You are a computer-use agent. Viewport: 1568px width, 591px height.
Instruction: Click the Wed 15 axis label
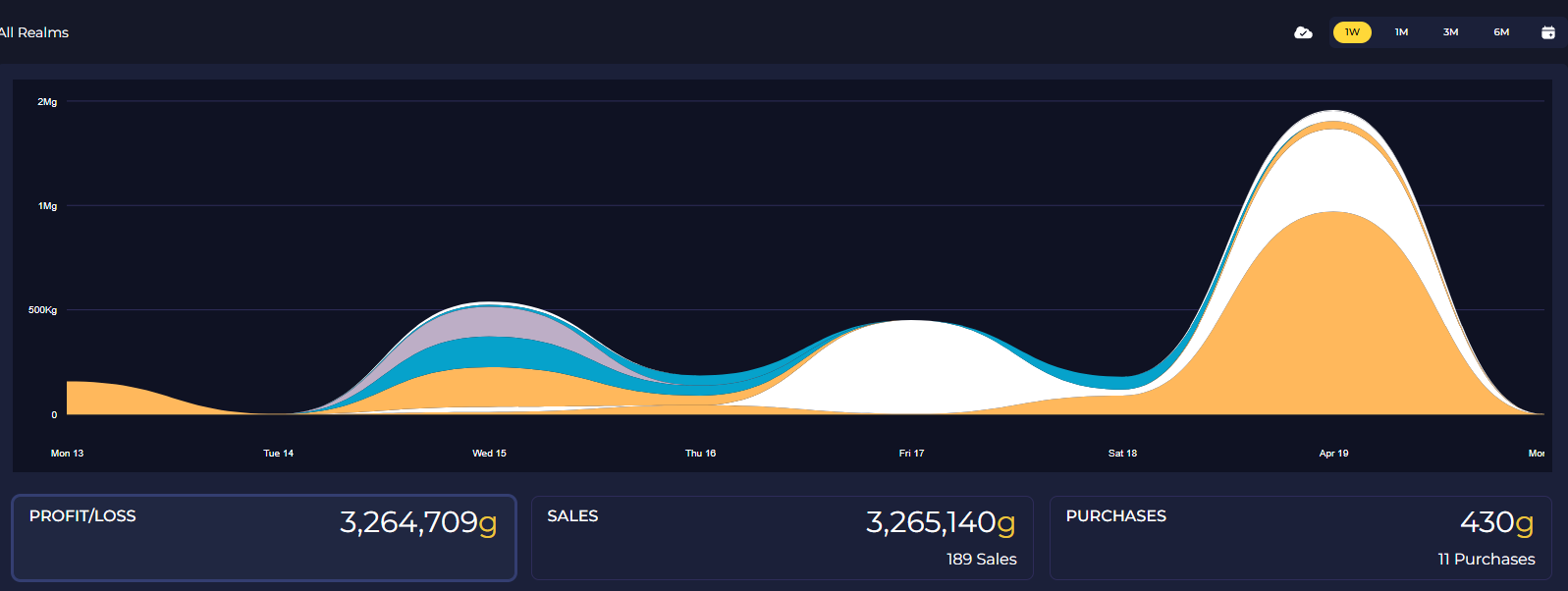pyautogui.click(x=490, y=454)
